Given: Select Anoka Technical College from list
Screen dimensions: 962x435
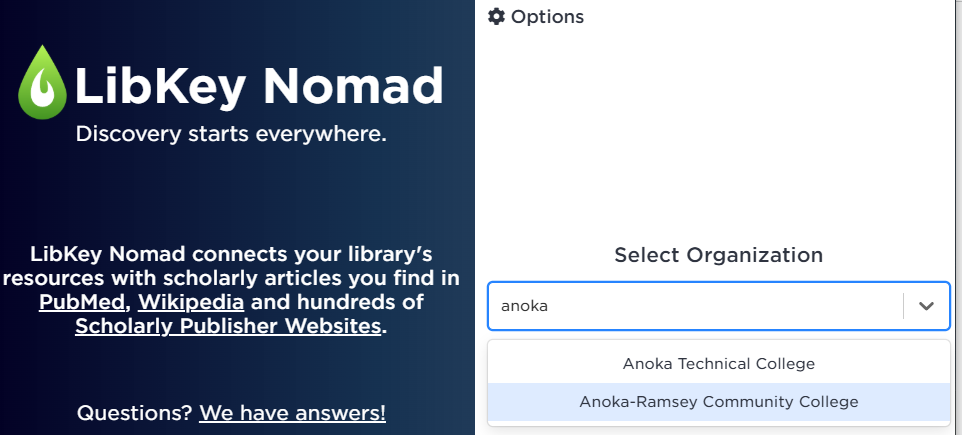Looking at the screenshot, I should (x=718, y=364).
